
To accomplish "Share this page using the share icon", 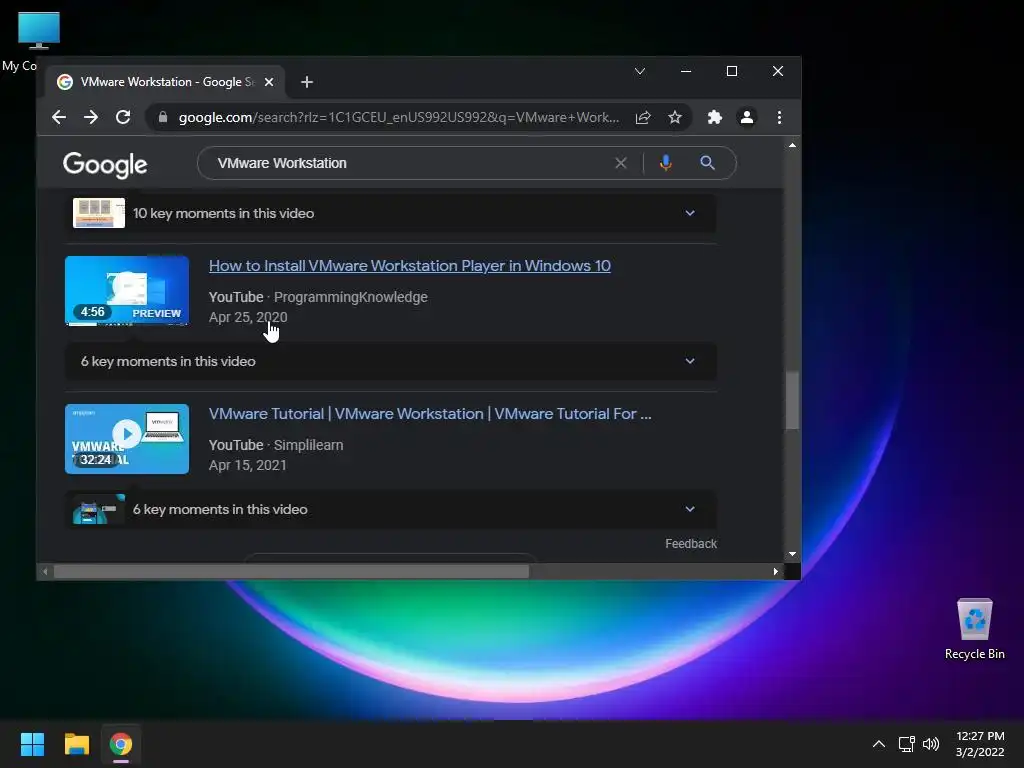I will 643,118.
